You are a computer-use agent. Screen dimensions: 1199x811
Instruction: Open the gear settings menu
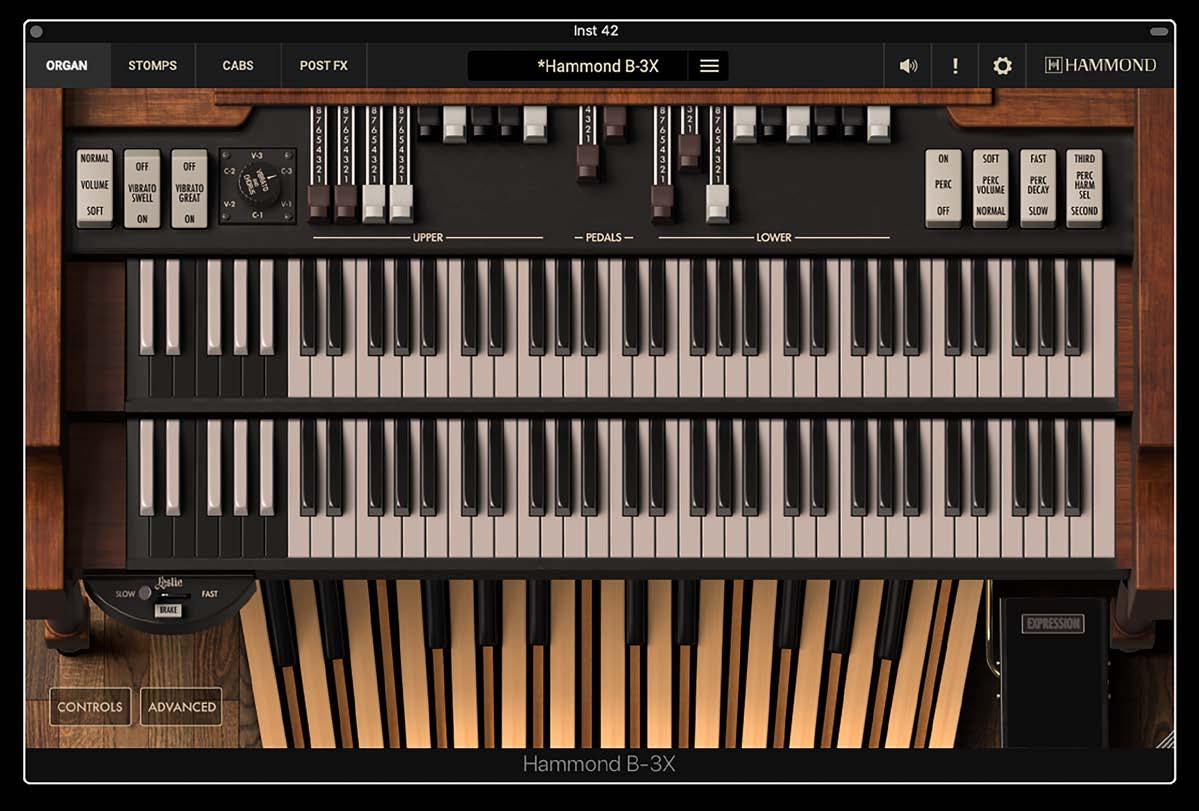[x=1002, y=66]
